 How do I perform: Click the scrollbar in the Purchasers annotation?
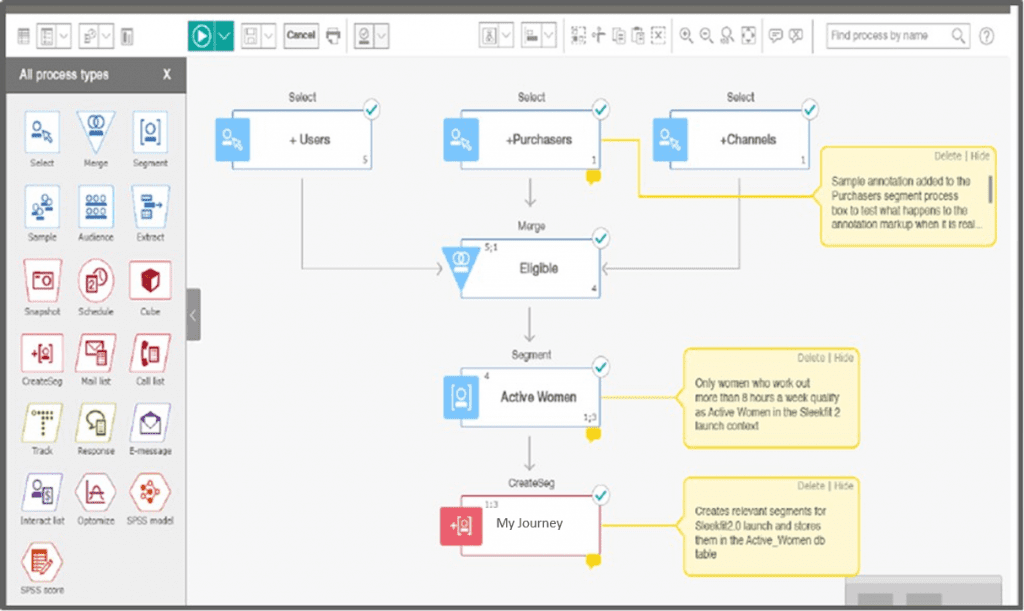990,189
